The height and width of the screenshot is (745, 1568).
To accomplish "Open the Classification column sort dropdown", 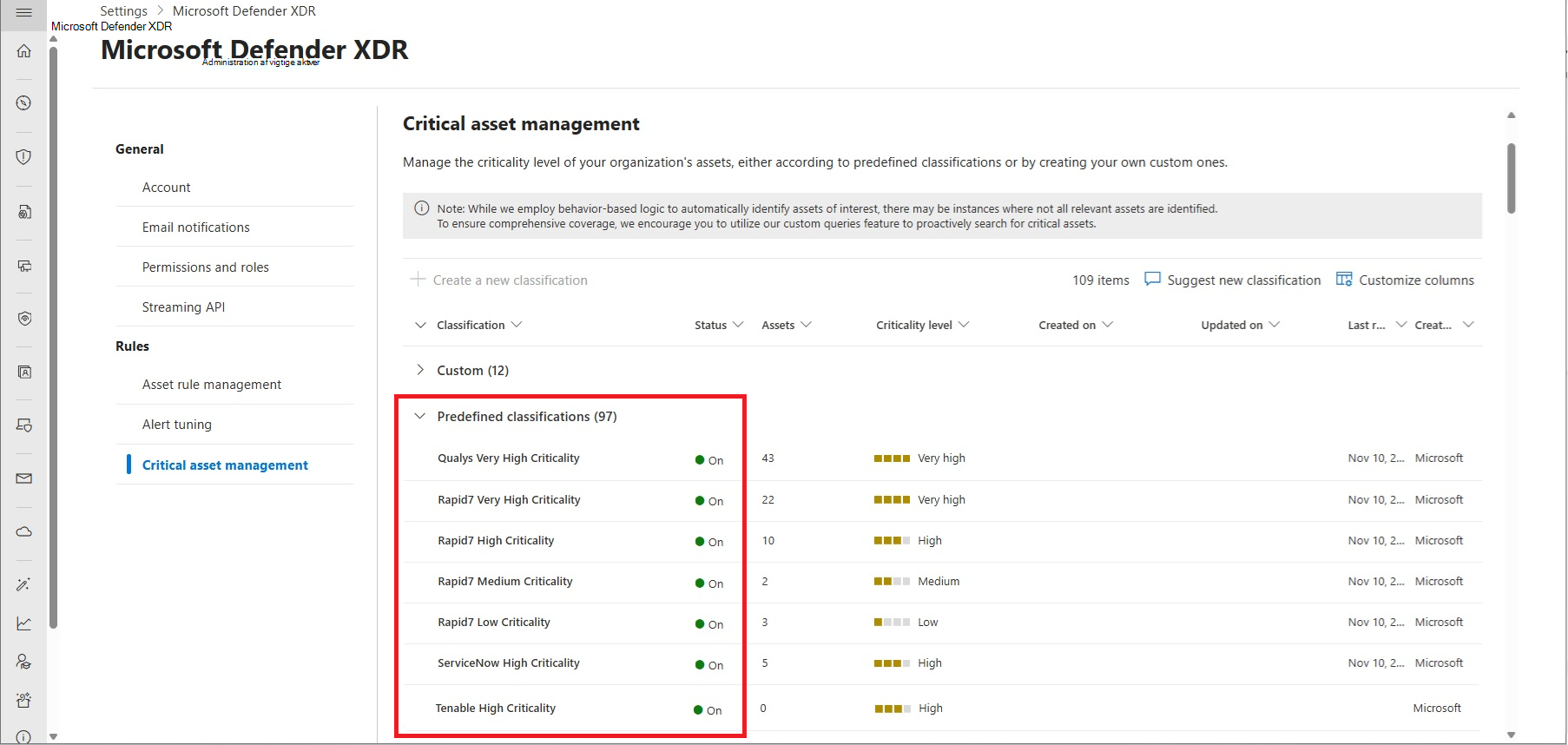I will pos(517,325).
